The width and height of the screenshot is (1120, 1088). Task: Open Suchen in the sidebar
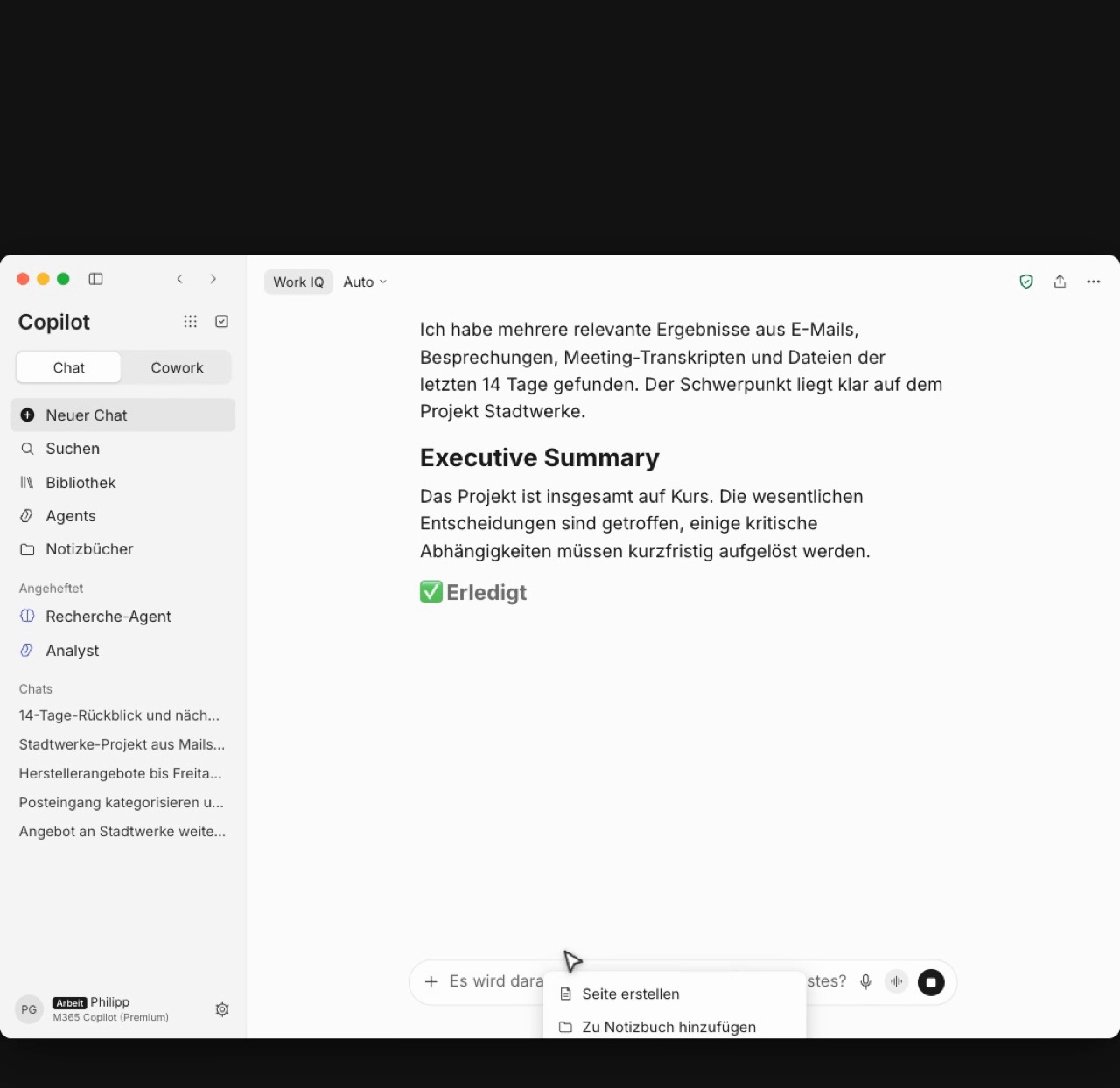(122, 449)
